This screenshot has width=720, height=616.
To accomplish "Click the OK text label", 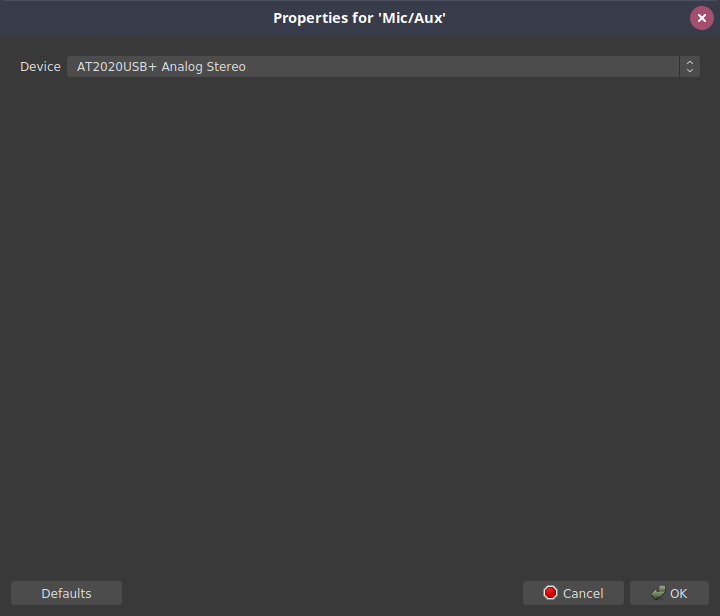I will (679, 594).
